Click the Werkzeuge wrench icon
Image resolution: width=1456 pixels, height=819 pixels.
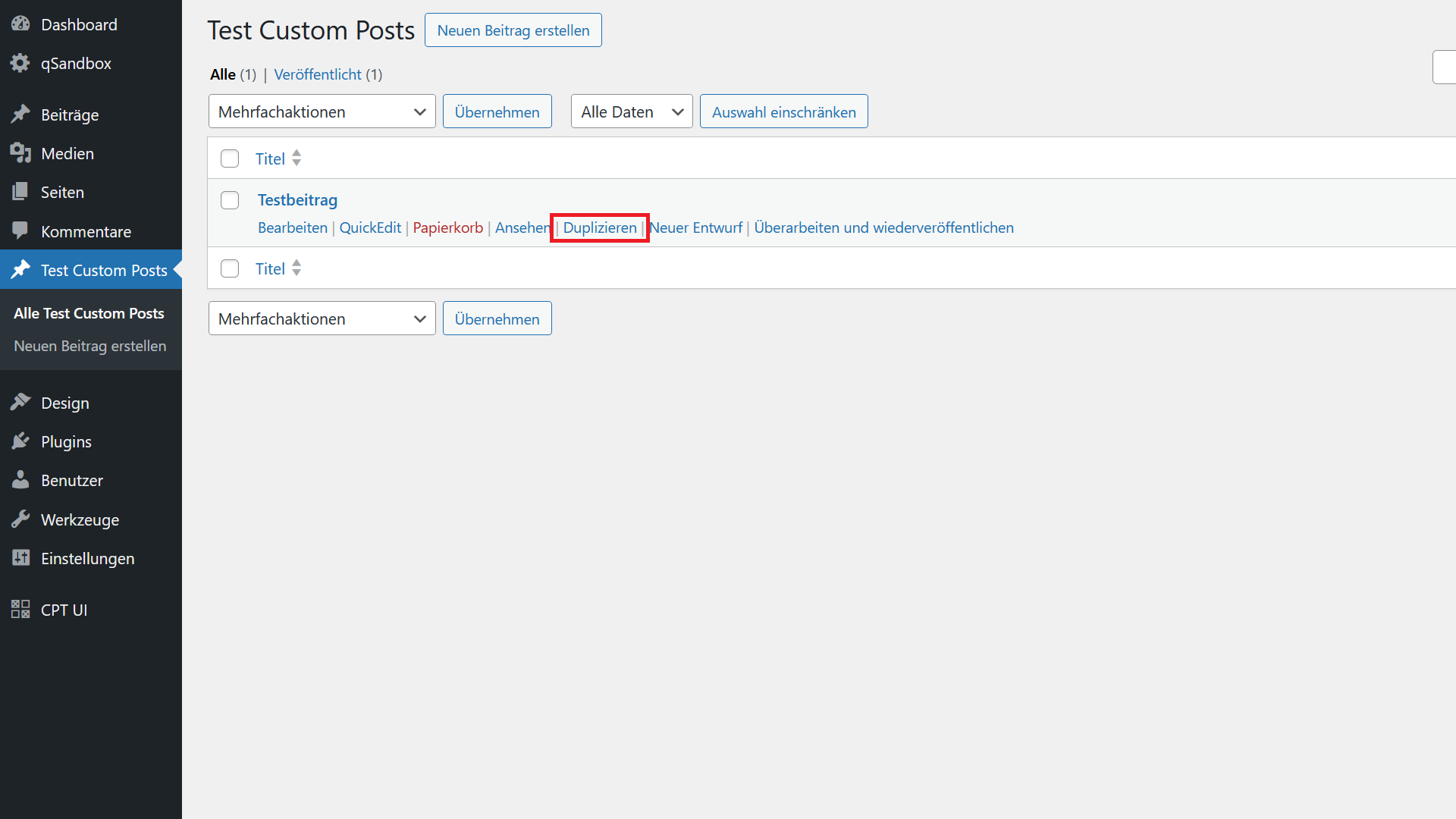point(20,519)
